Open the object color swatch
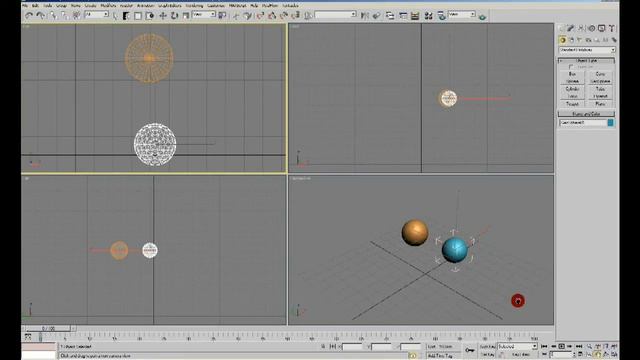640x360 pixels. 611,122
